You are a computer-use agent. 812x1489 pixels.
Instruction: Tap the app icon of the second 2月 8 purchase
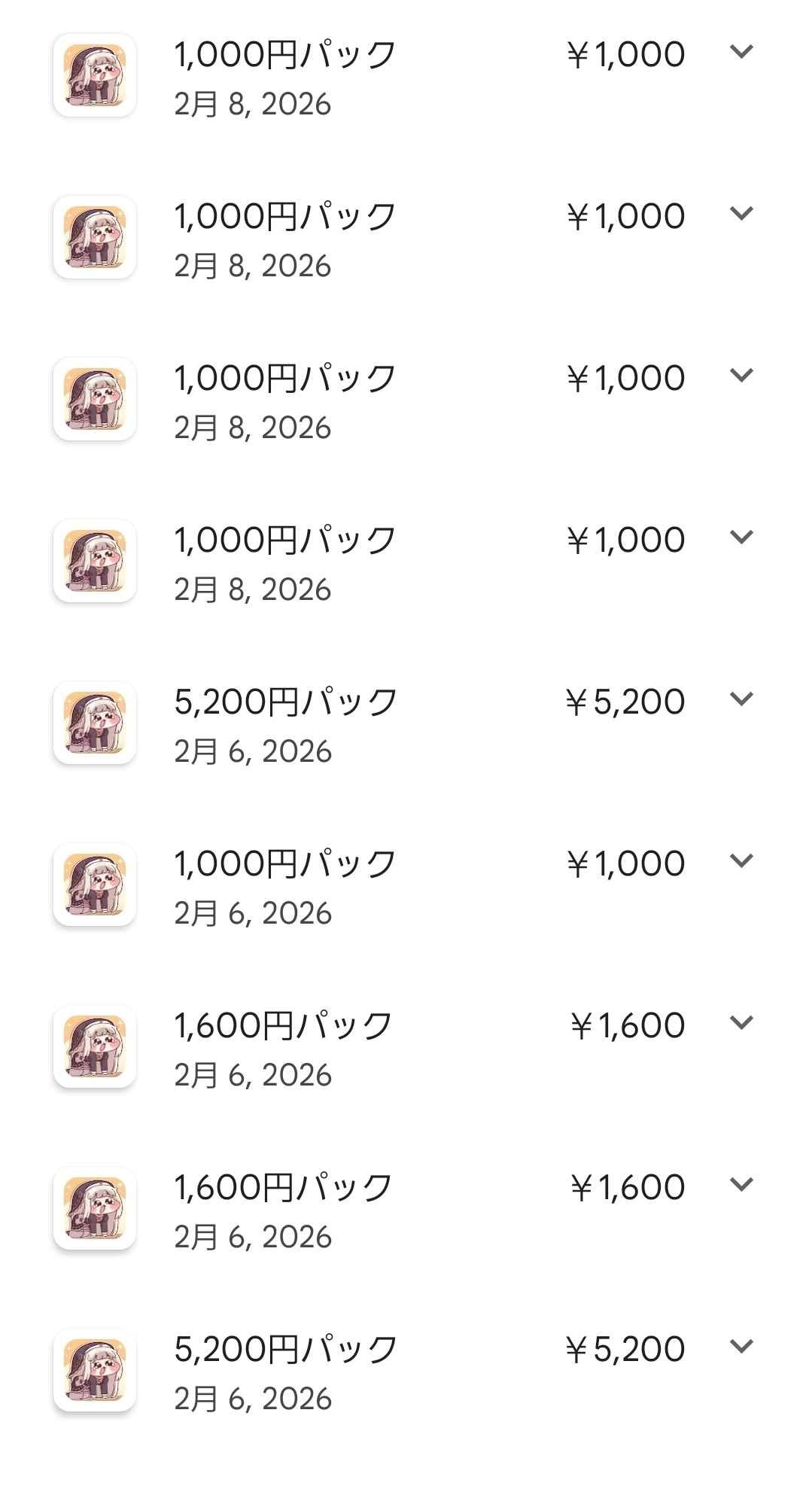click(95, 237)
